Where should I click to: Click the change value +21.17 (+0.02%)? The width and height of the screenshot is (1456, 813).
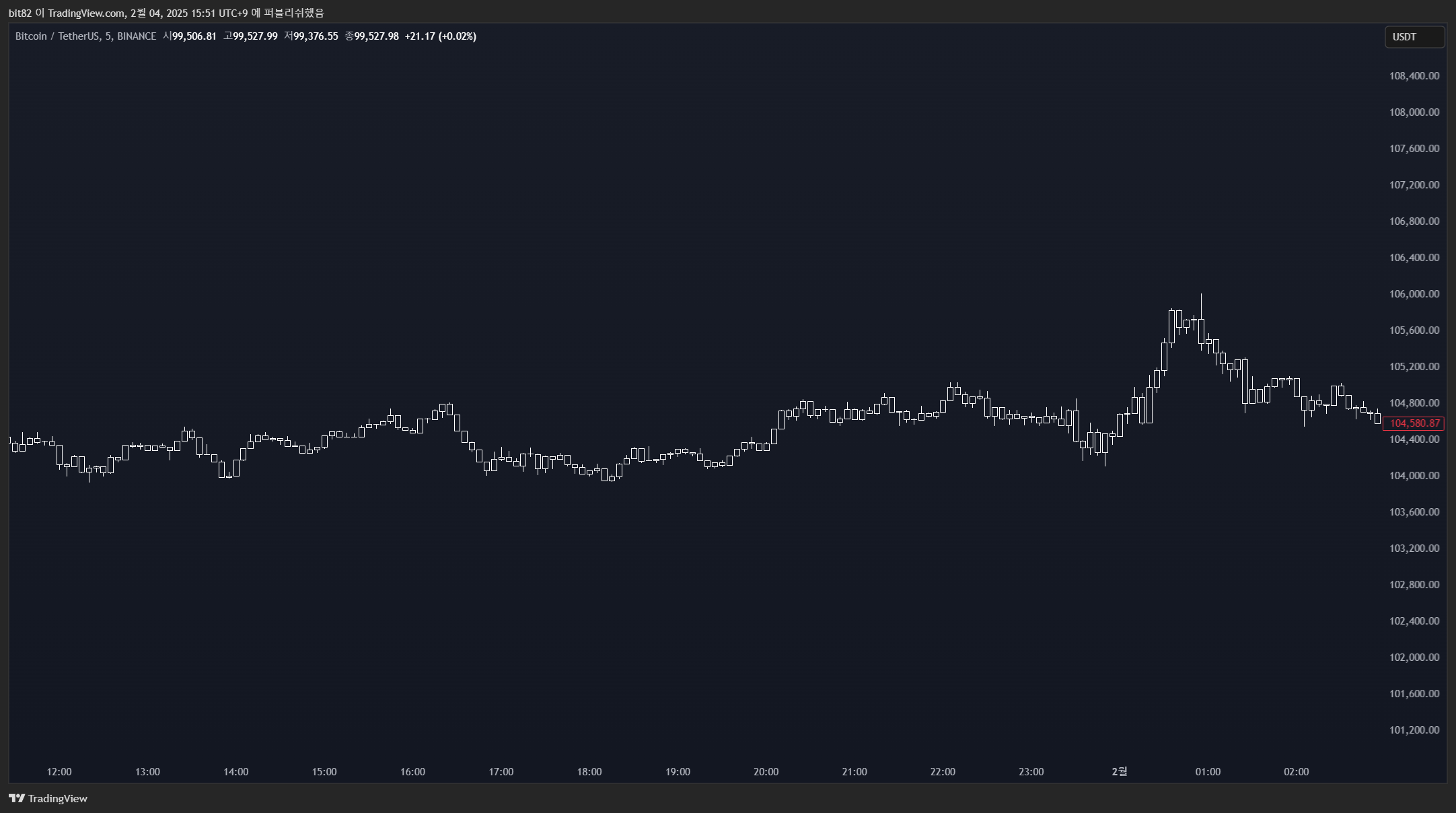(441, 36)
